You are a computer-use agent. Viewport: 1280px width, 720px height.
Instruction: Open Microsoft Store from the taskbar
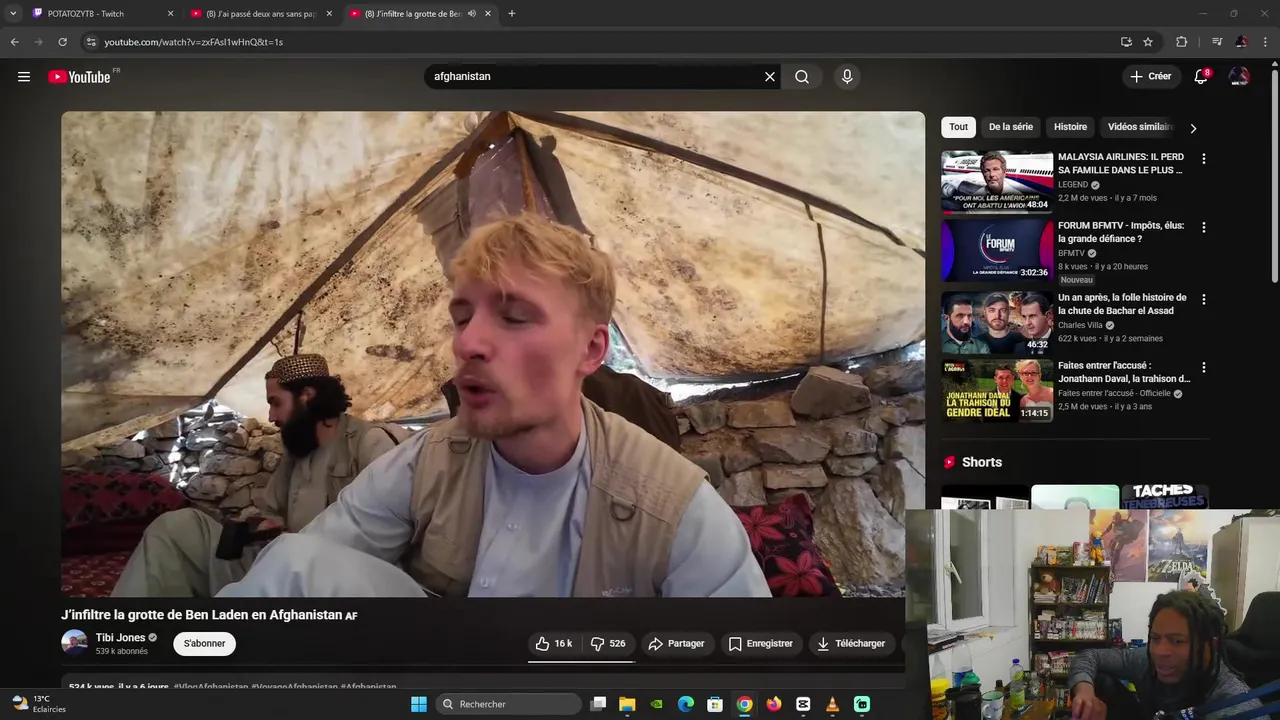pos(715,704)
